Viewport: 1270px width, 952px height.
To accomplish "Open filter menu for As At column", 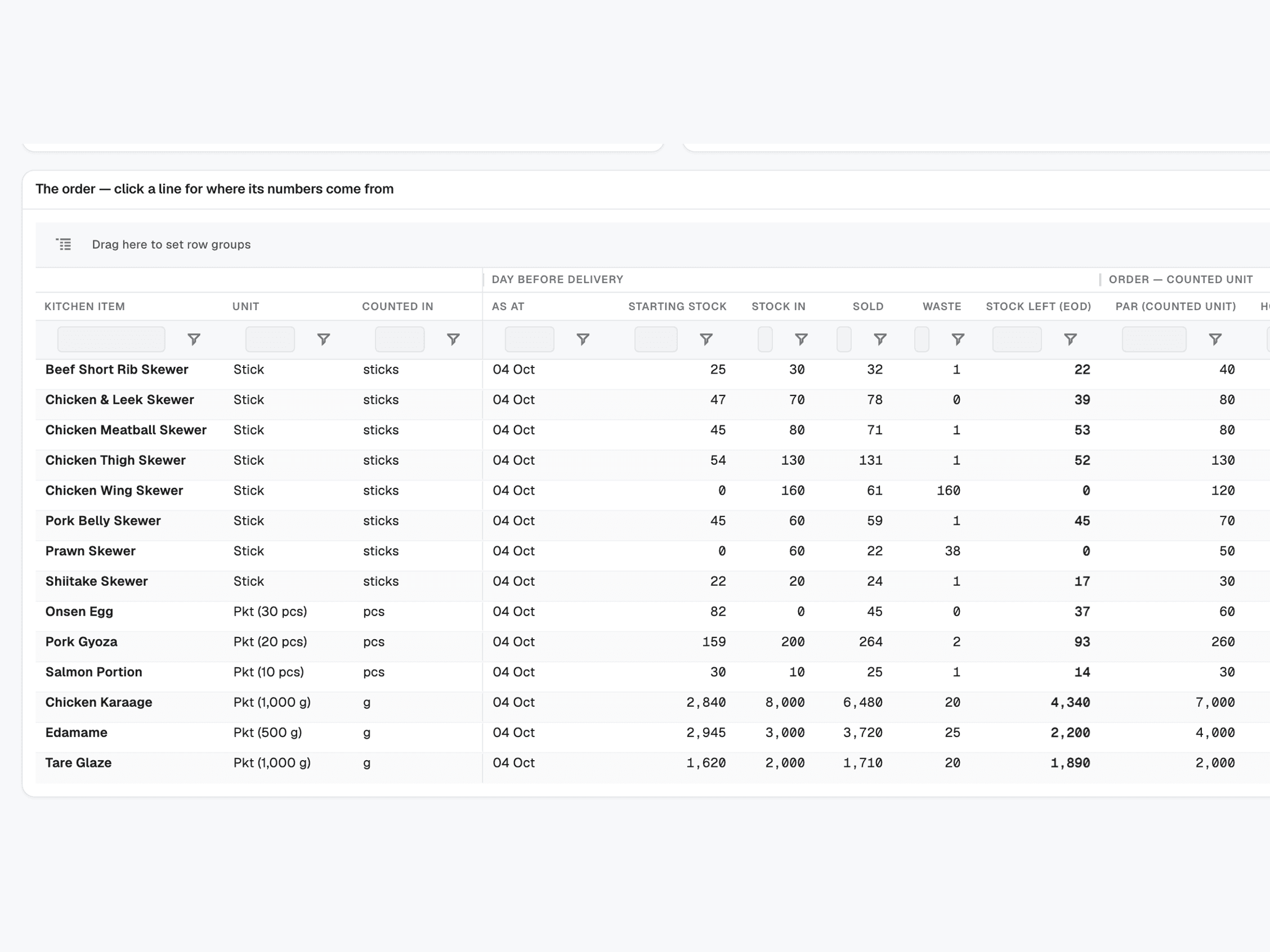I will (x=583, y=339).
